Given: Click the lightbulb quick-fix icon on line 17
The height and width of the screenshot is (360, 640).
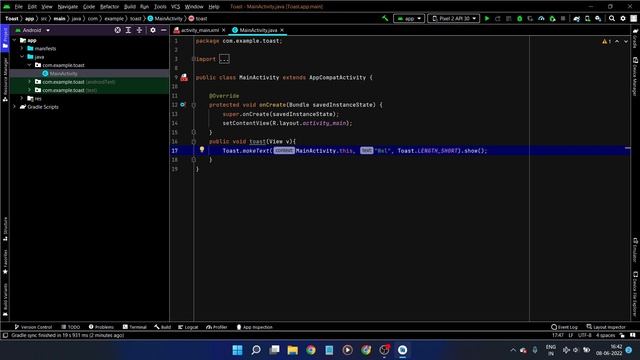Looking at the screenshot, I should point(202,149).
